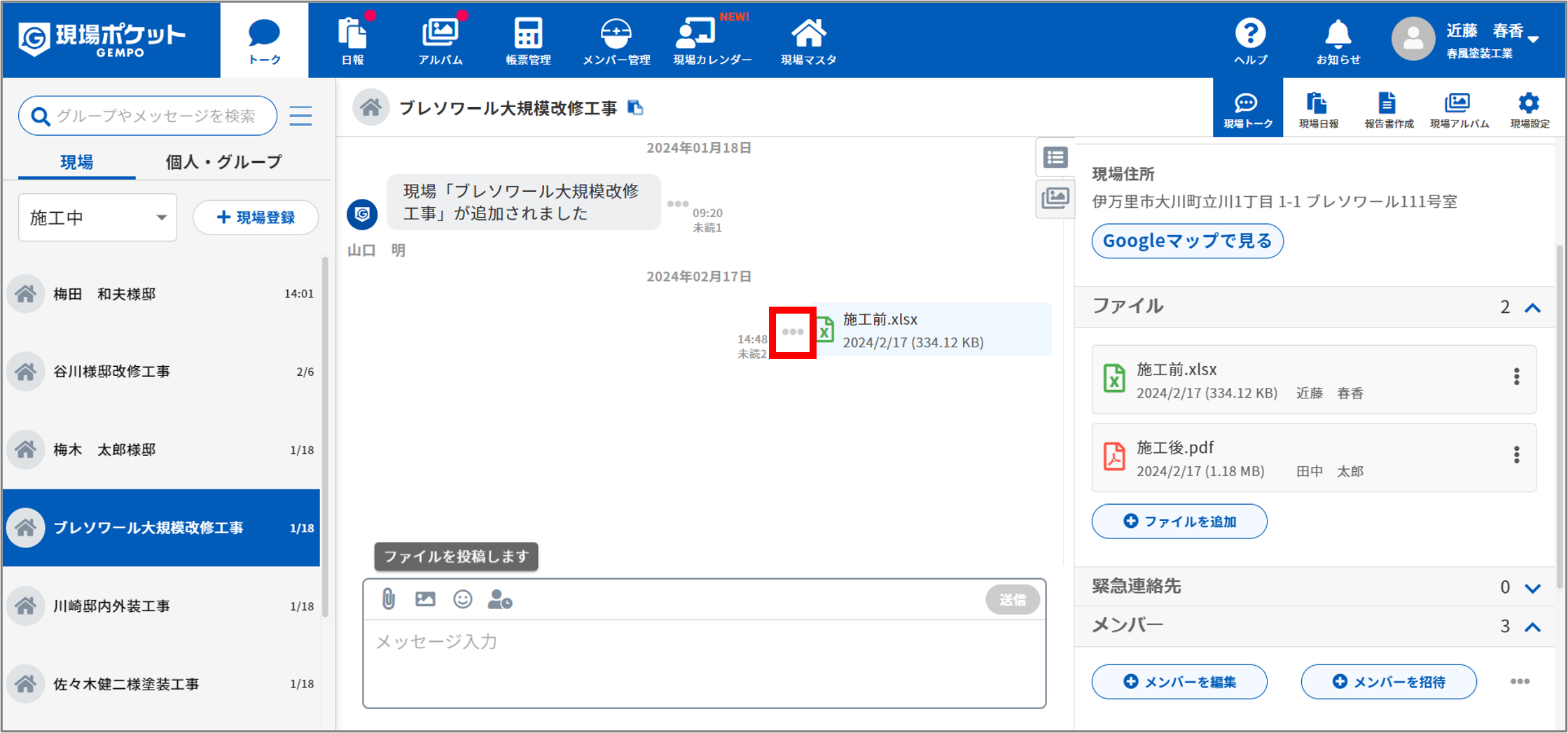Click the right panel scrollbar
This screenshot has width=1568, height=733.
[x=1558, y=417]
